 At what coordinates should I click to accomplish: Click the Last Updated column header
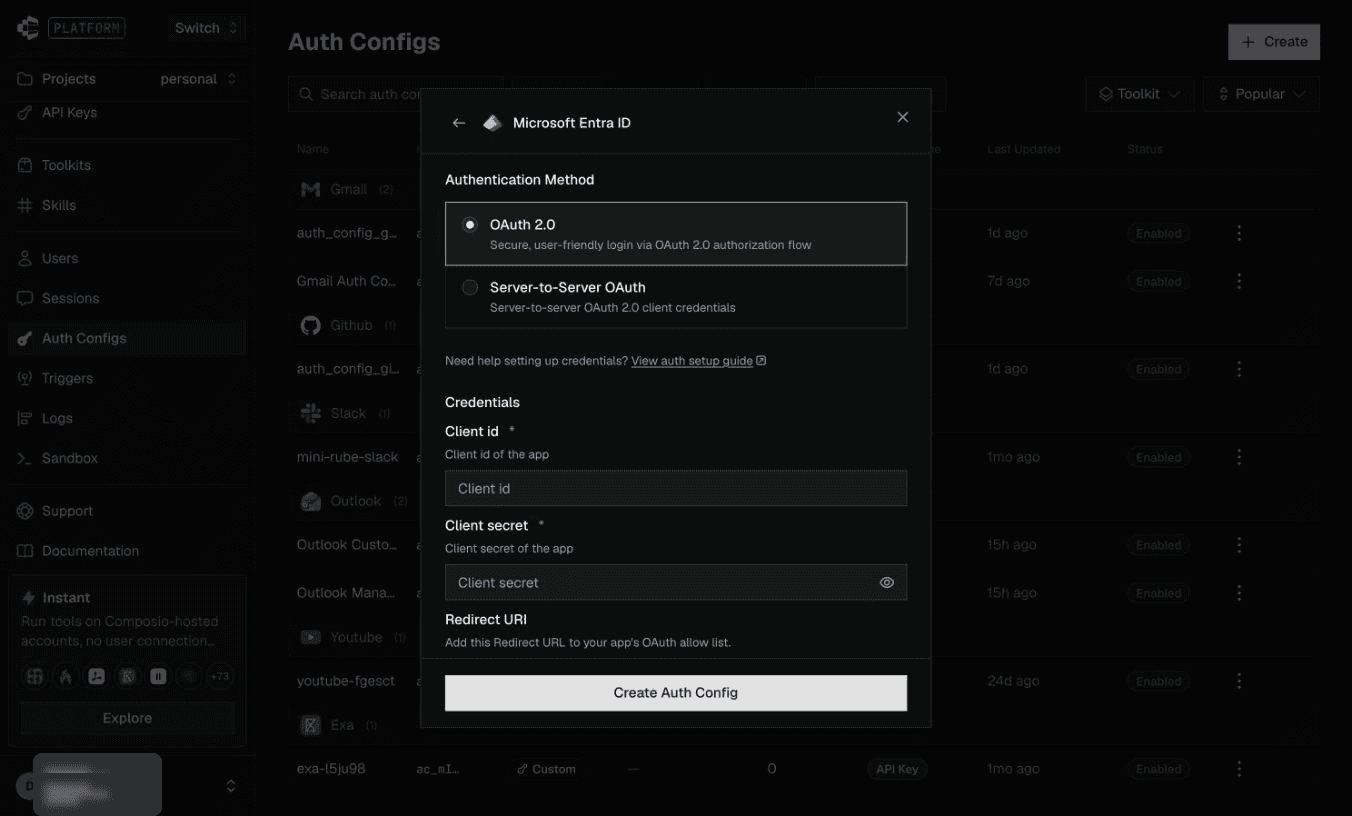point(1023,149)
